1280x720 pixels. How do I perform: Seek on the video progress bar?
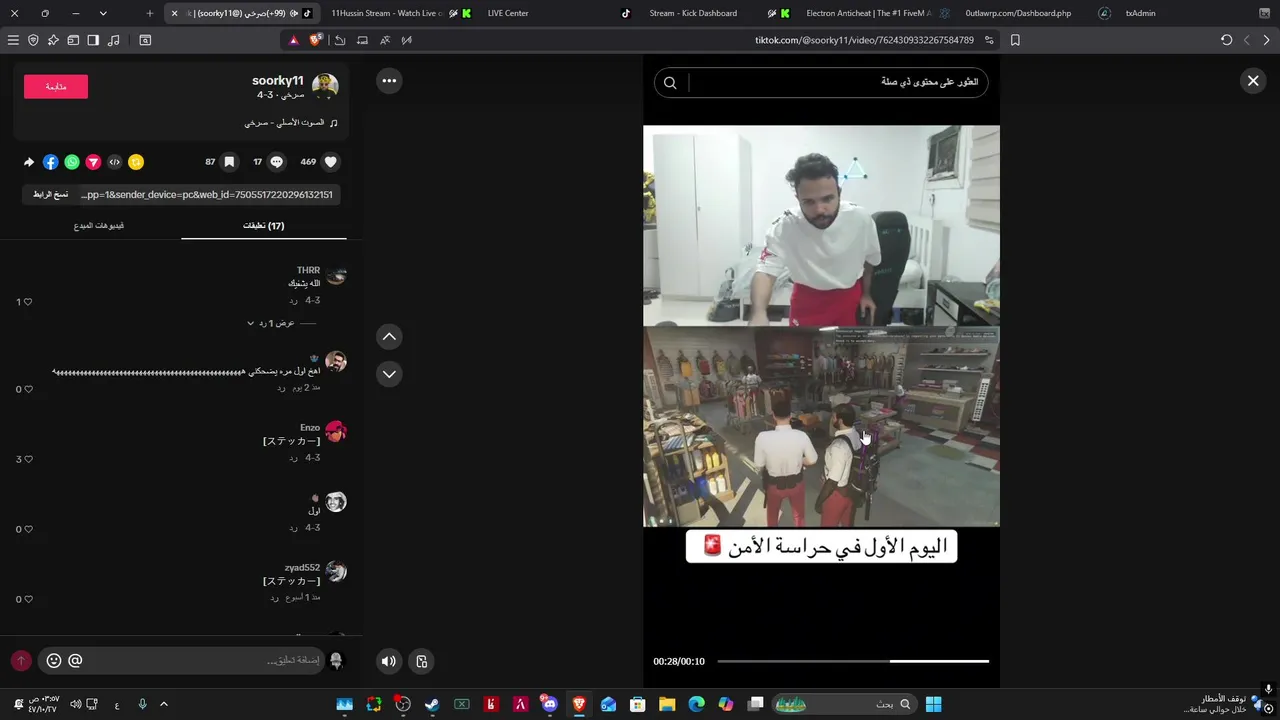pyautogui.click(x=853, y=661)
